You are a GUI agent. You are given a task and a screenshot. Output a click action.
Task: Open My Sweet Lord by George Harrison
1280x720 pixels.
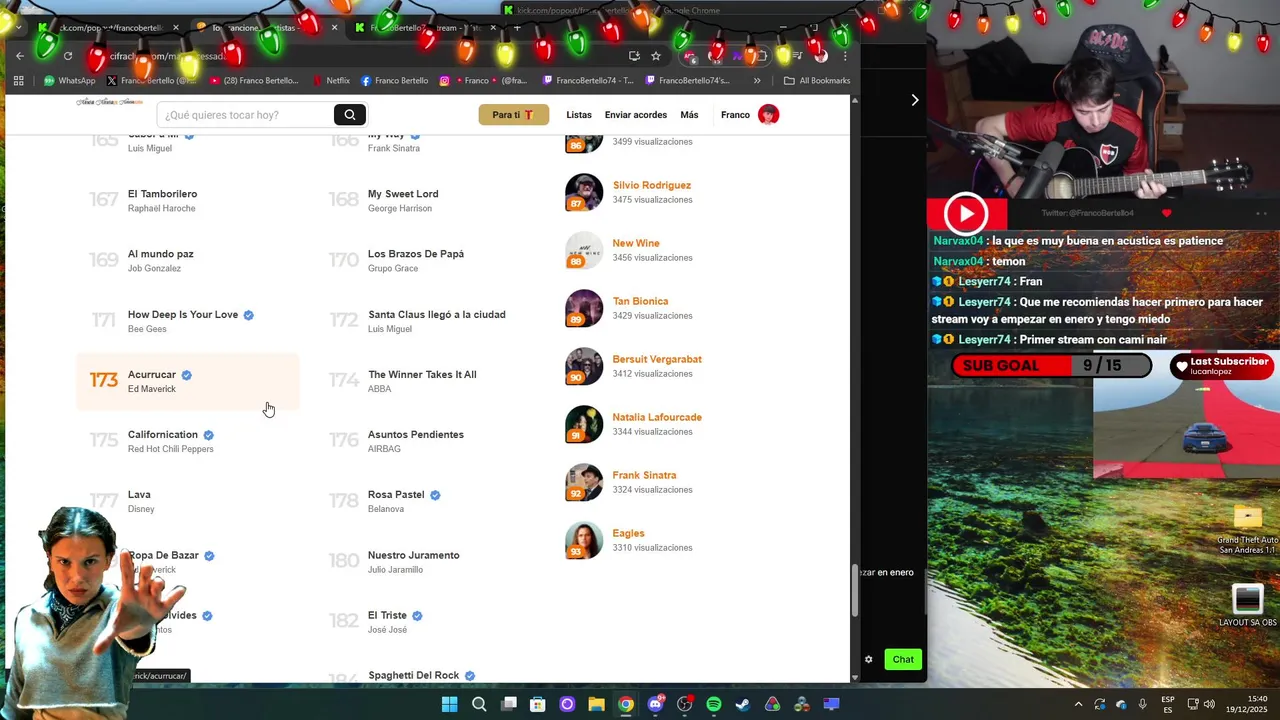point(403,194)
